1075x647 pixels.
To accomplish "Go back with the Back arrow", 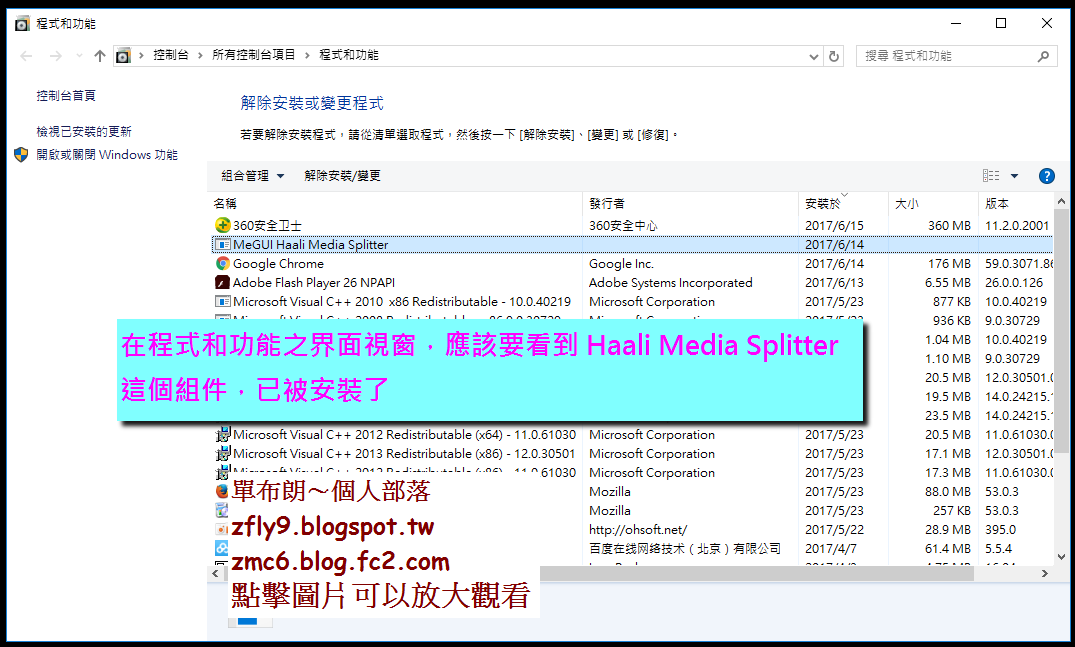I will click(x=26, y=56).
